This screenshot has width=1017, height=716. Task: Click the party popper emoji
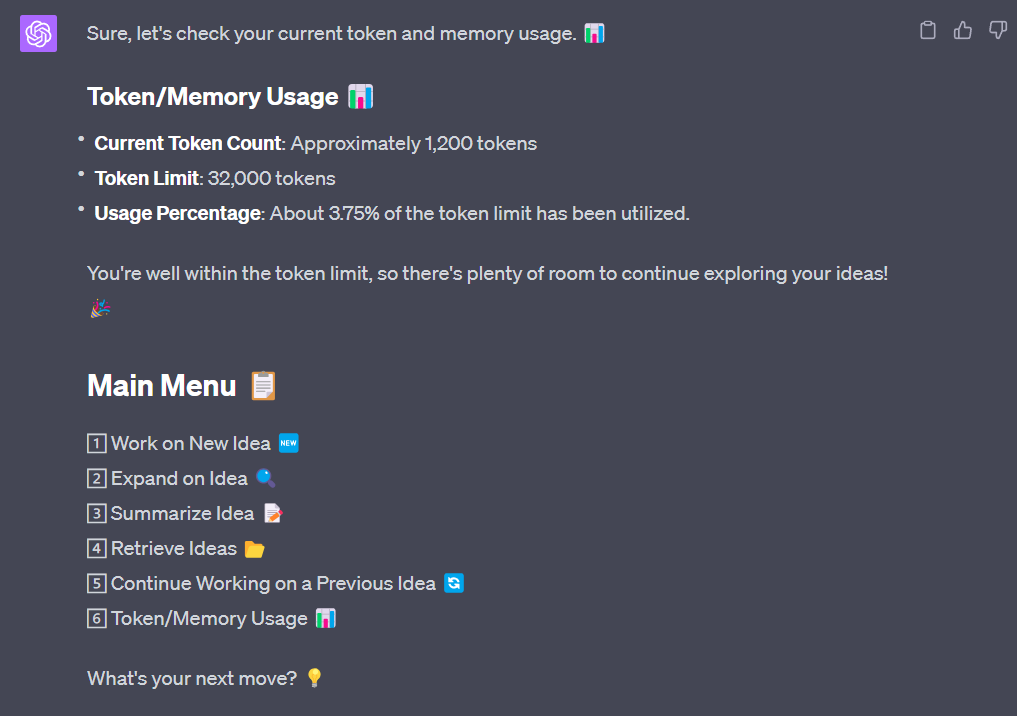pyautogui.click(x=100, y=309)
